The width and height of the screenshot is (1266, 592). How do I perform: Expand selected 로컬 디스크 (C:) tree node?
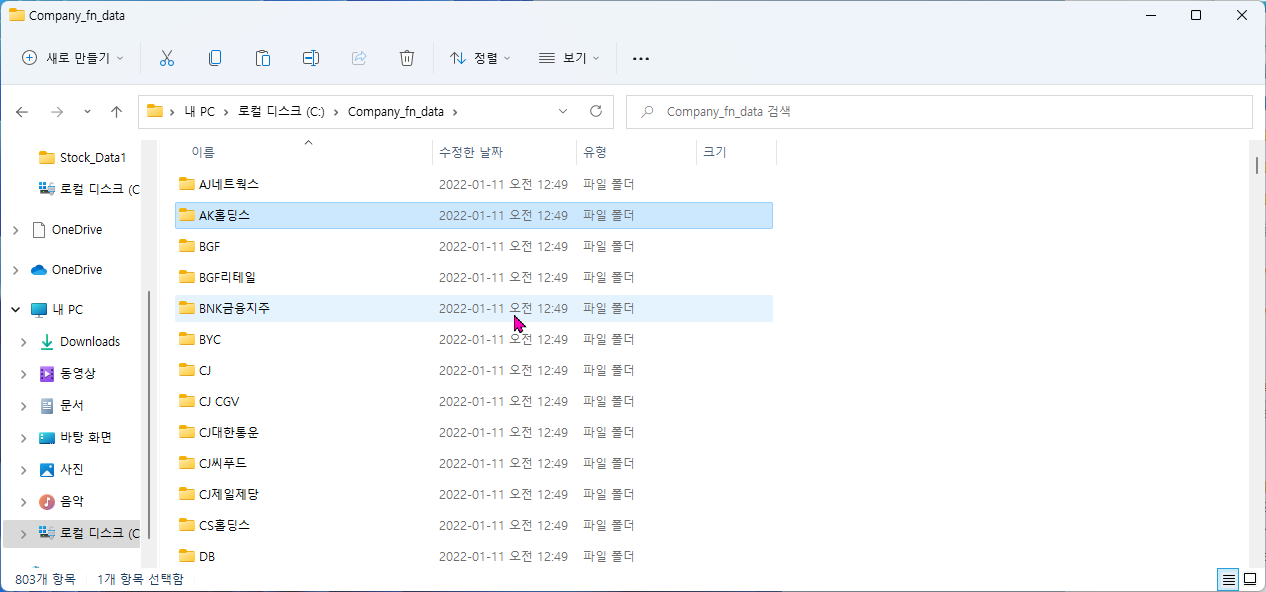(24, 533)
